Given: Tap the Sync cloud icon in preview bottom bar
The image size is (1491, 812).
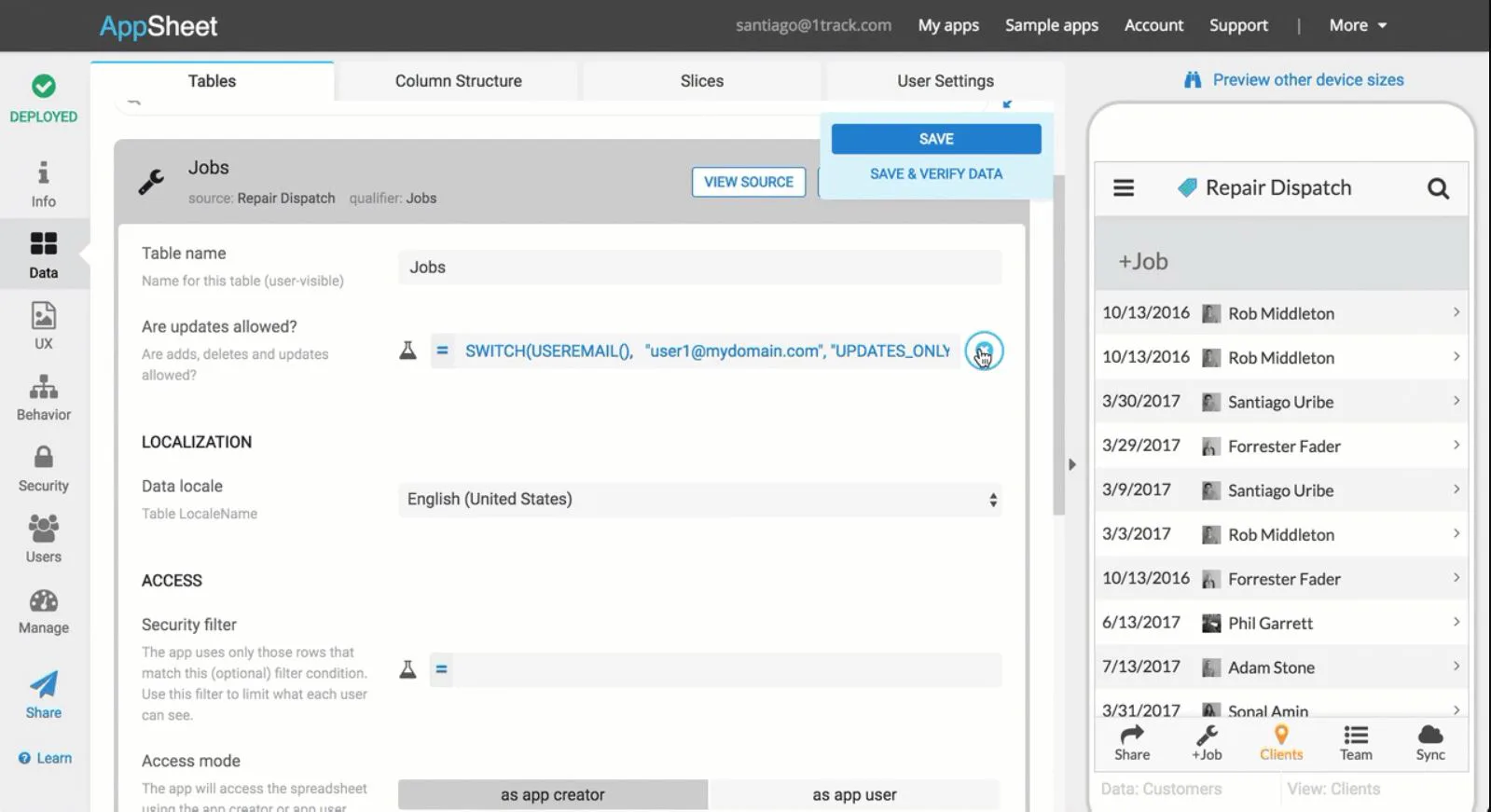Looking at the screenshot, I should coord(1430,735).
